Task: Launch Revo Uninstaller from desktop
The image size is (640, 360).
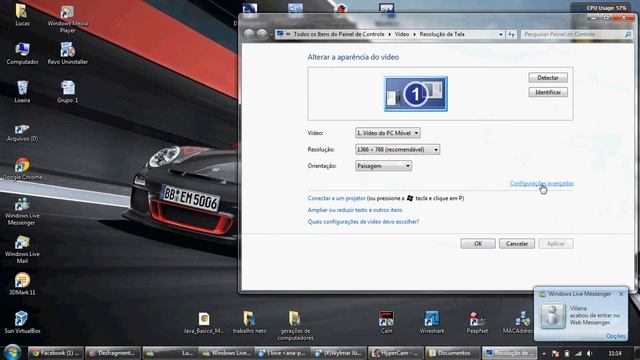Action: [x=67, y=53]
